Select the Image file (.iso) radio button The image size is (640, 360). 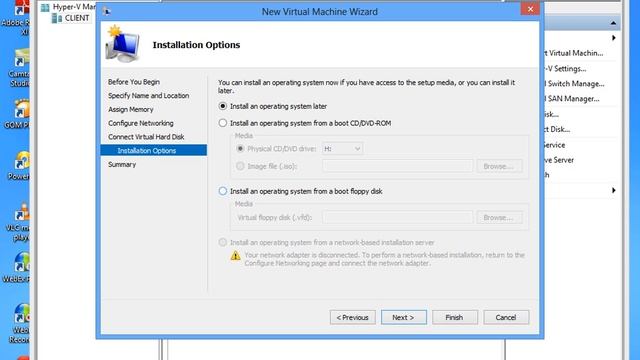(240, 166)
